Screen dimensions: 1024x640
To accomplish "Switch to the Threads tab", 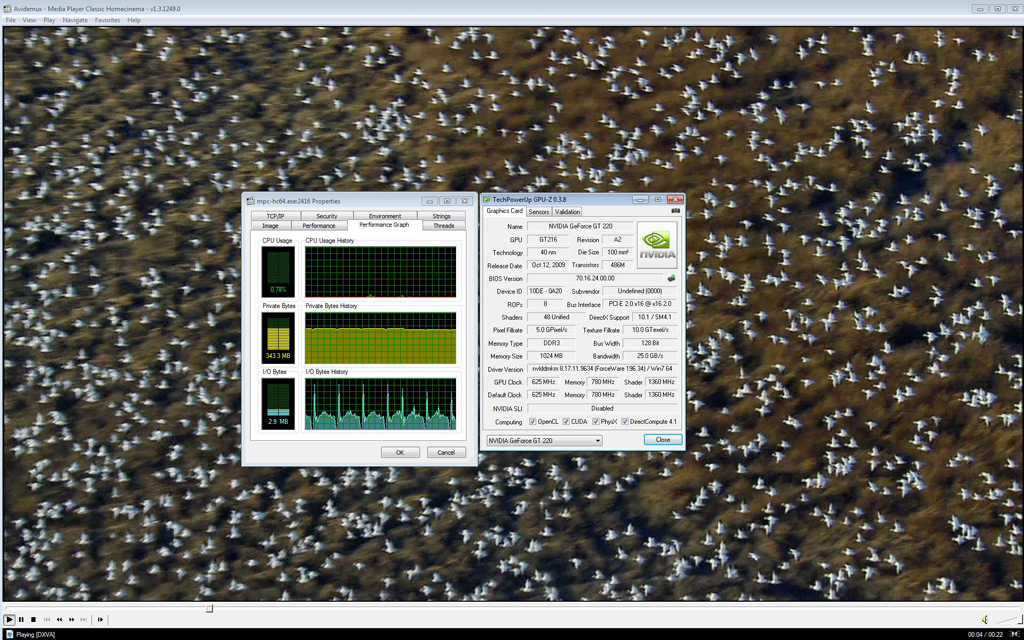I will click(x=444, y=226).
